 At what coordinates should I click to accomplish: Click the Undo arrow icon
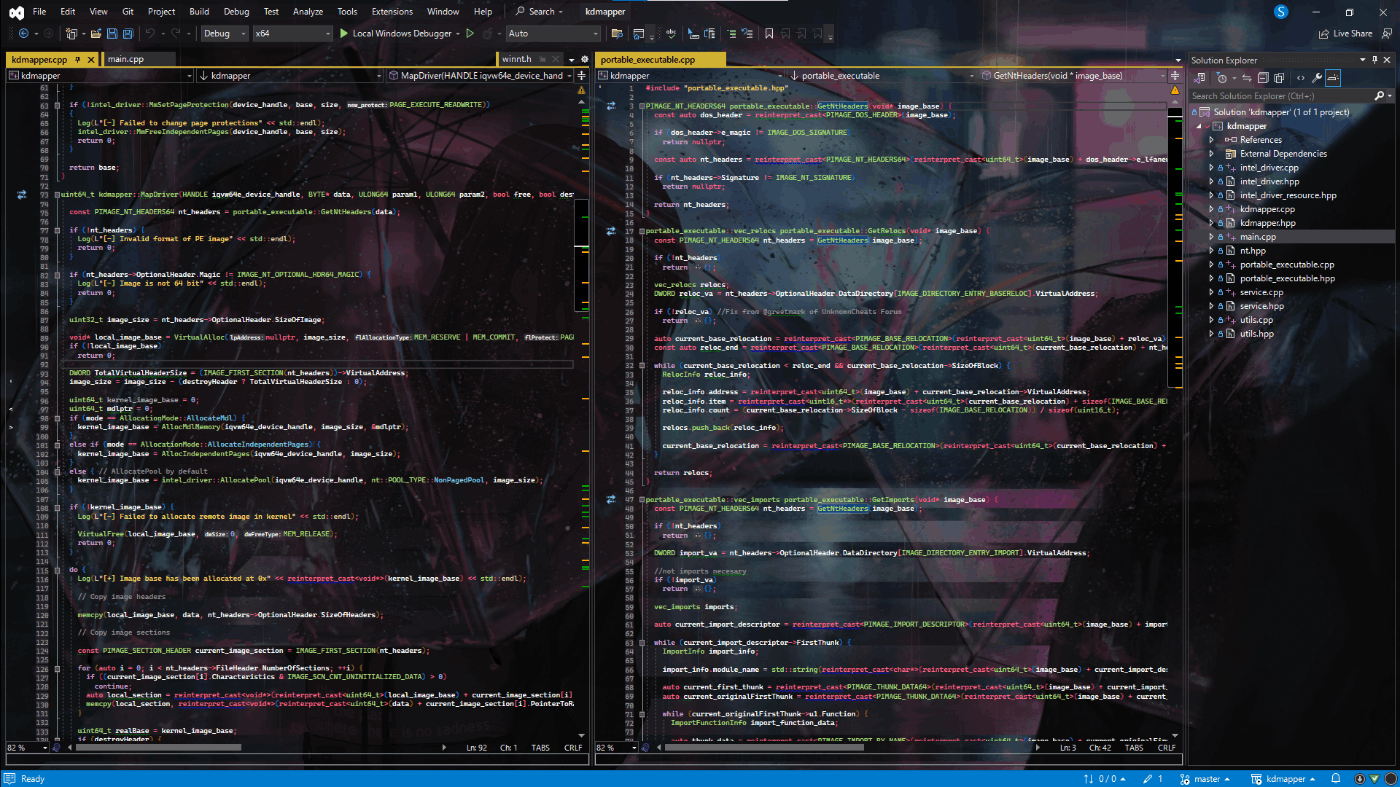[150, 33]
